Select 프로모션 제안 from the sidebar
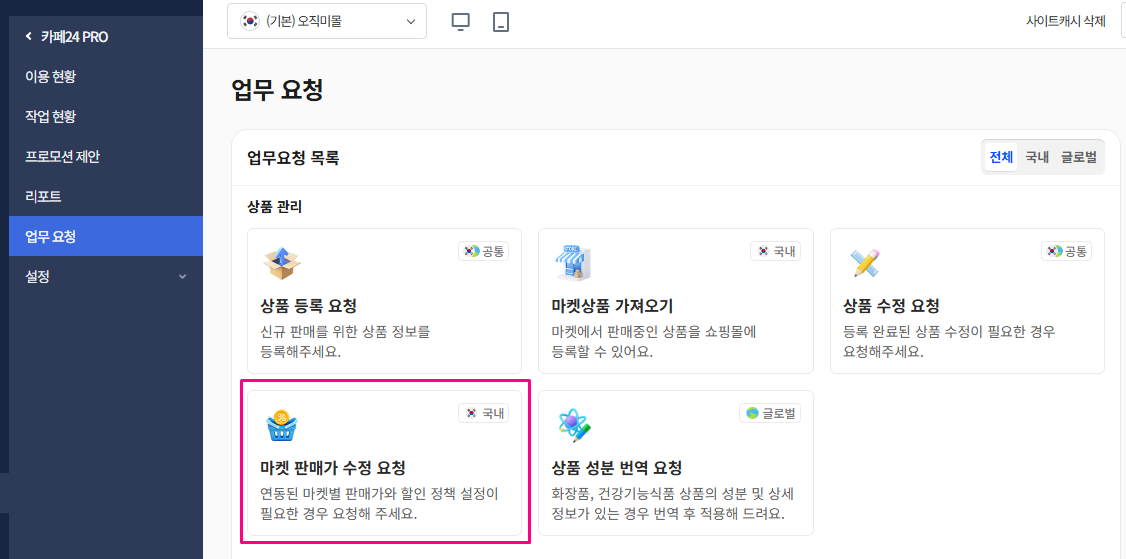 click(62, 156)
